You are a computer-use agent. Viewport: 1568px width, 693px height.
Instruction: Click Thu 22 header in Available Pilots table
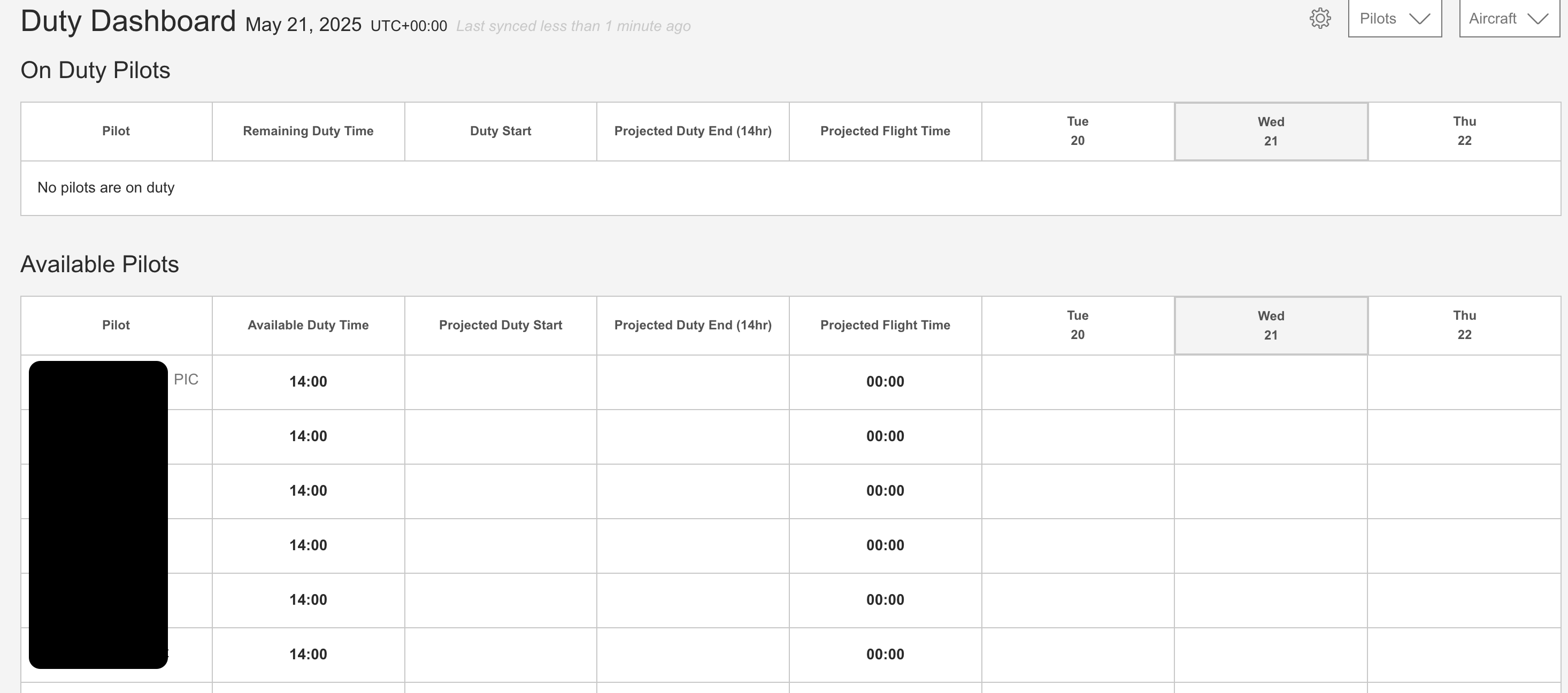tap(1464, 326)
